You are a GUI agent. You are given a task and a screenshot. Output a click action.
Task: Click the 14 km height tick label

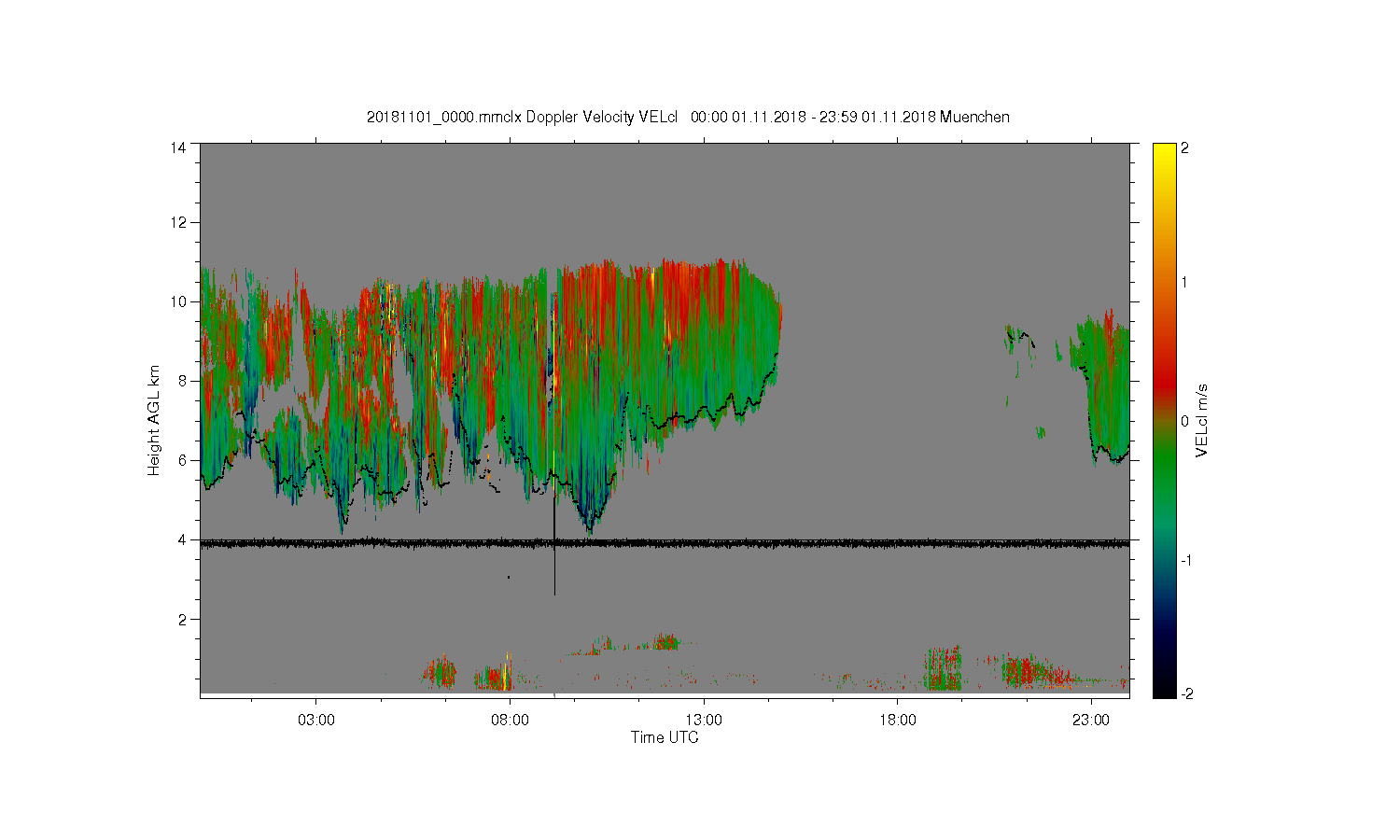177,147
